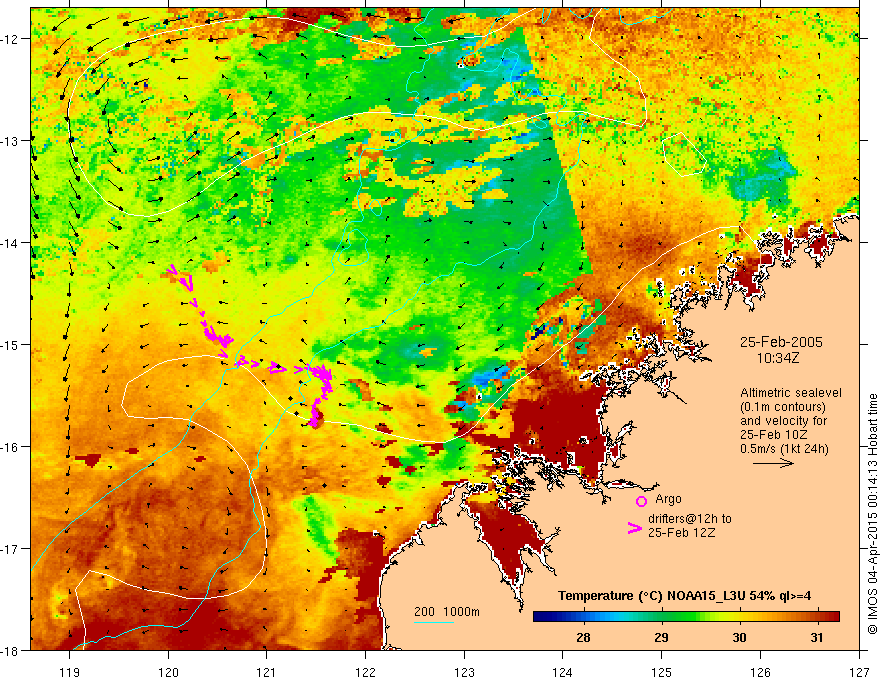Click longitude axis label 119
880x680 pixels.
(x=69, y=672)
